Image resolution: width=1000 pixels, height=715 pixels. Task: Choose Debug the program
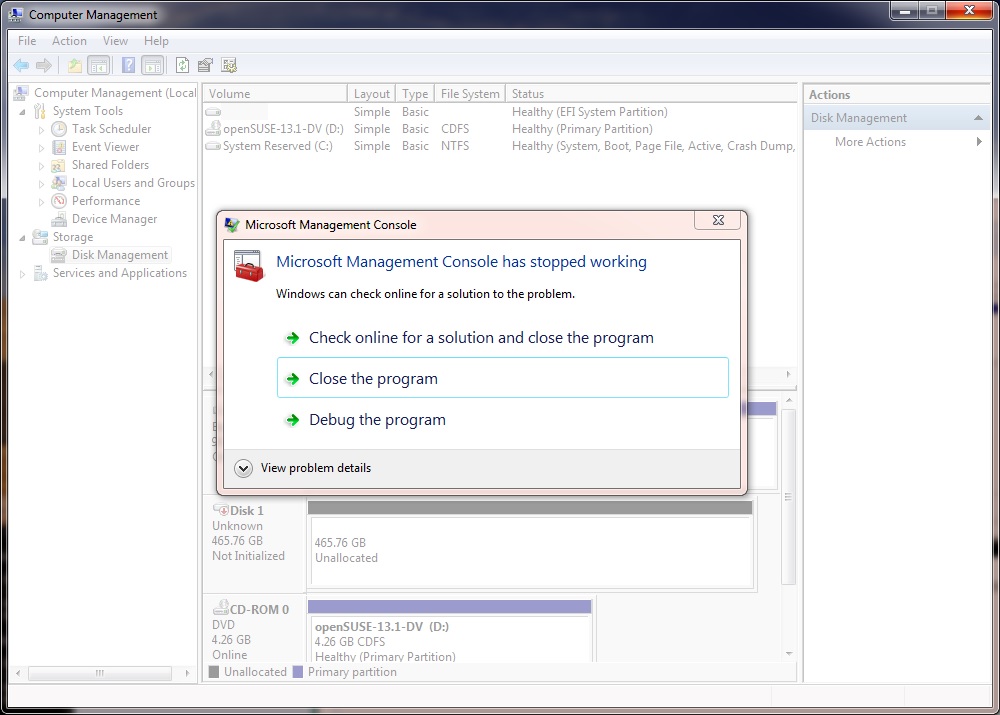point(503,420)
